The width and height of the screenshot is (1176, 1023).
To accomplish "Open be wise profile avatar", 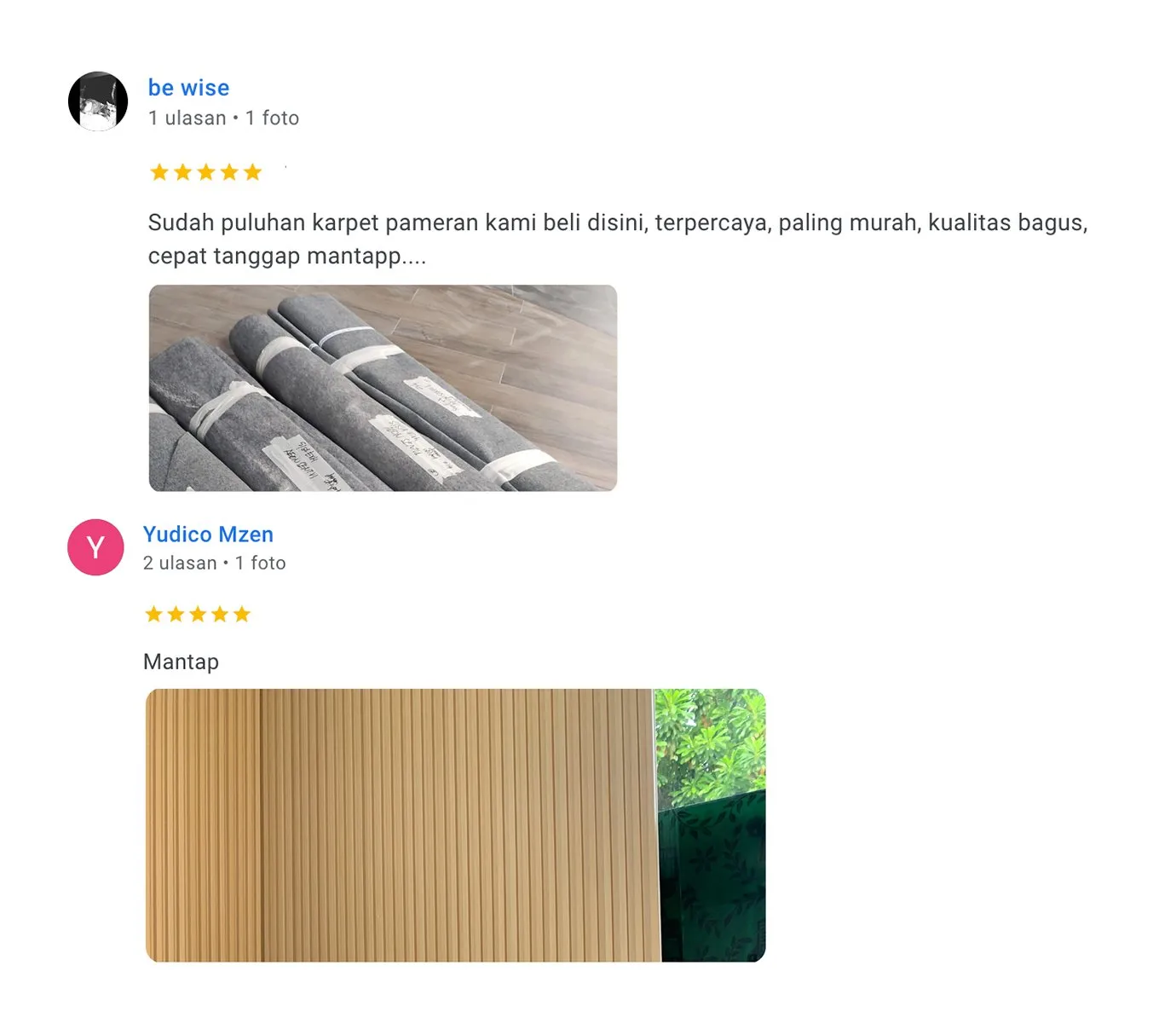I will point(98,101).
